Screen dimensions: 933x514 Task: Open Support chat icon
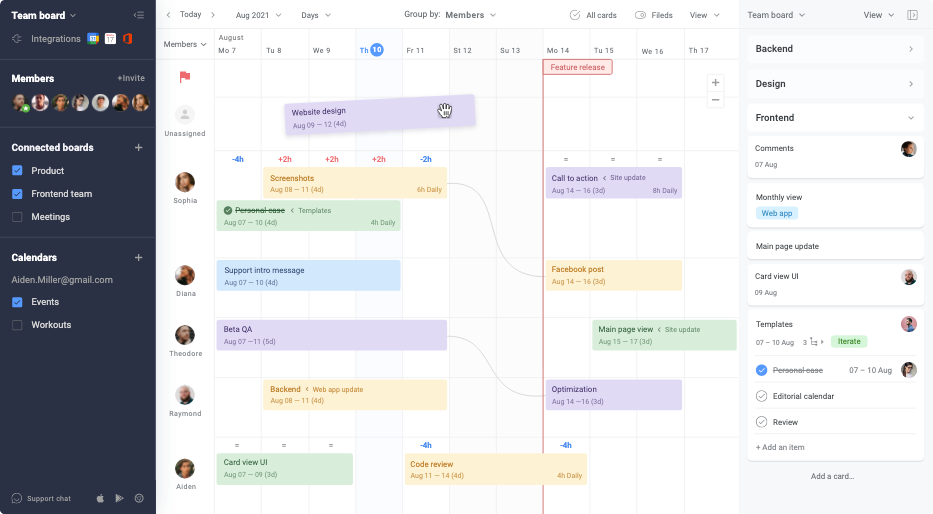17,499
